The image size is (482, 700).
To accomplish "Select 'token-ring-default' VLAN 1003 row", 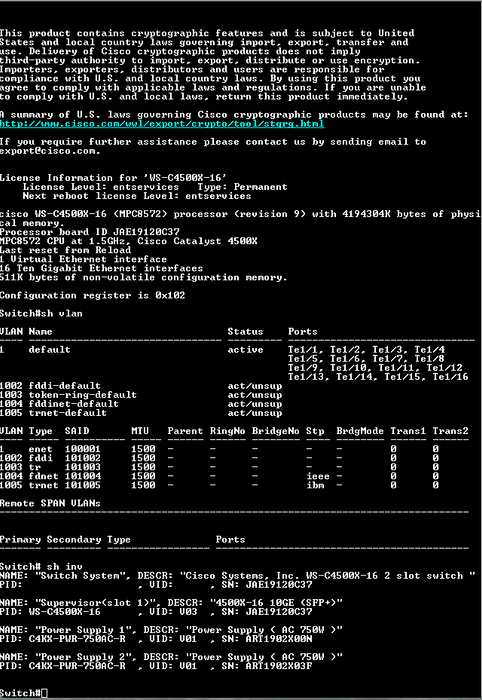I will [x=141, y=395].
